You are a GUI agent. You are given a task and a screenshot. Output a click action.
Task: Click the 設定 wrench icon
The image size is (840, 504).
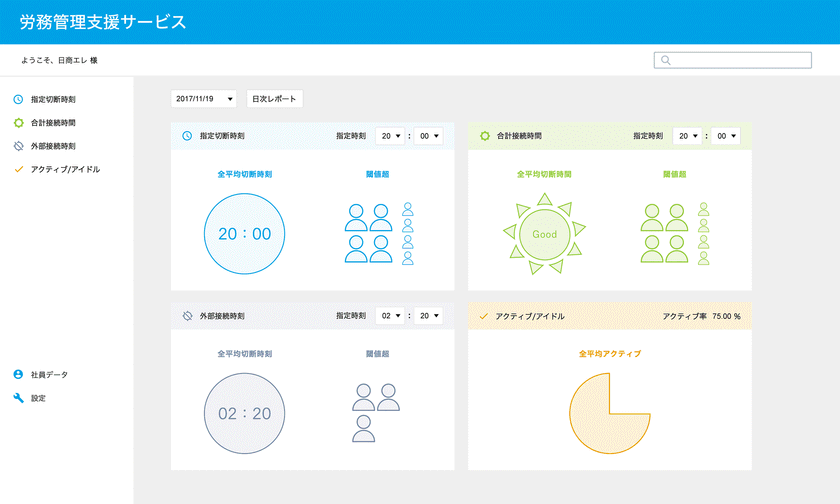[18, 398]
